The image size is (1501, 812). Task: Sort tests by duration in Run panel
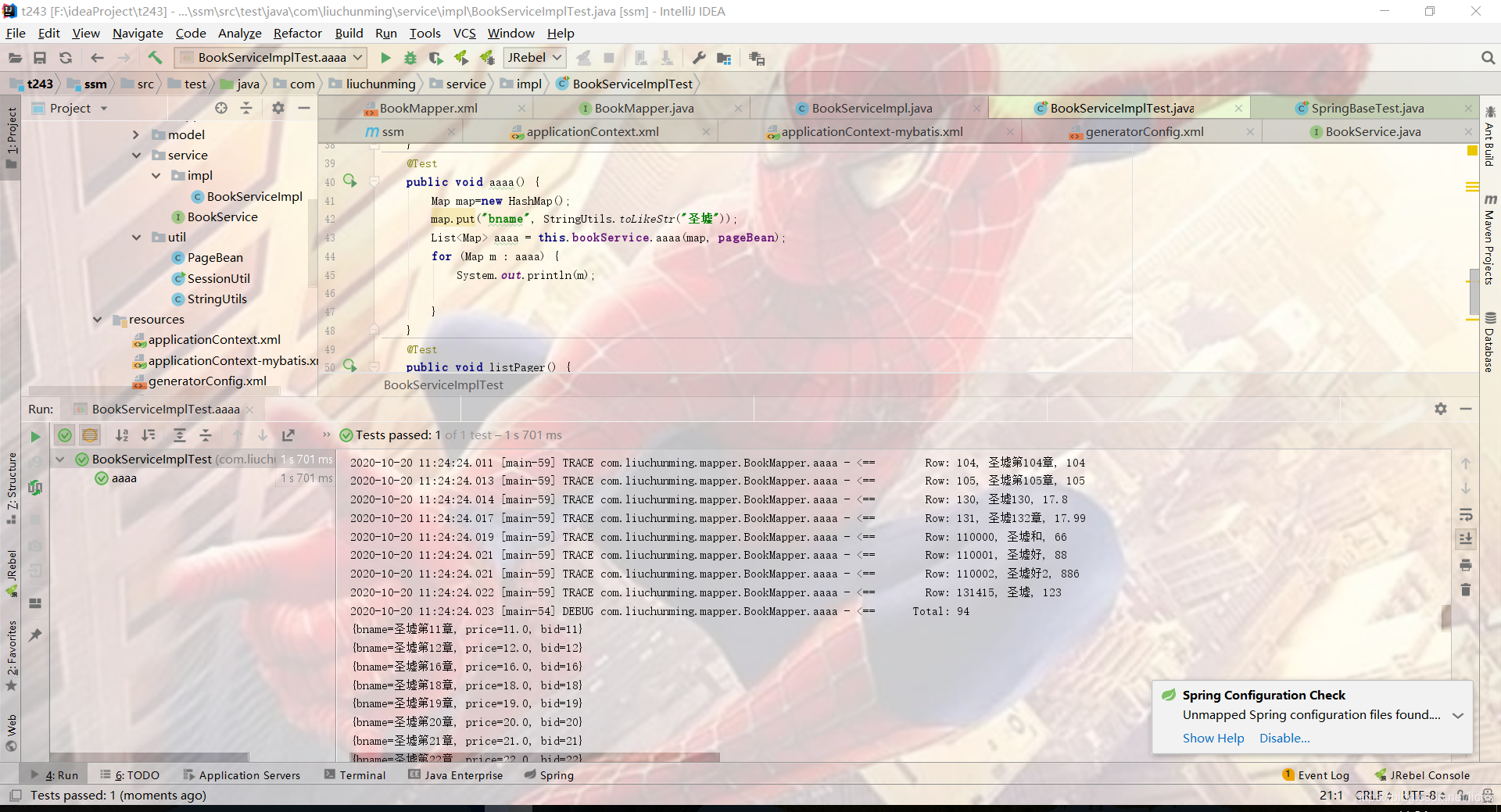pyautogui.click(x=149, y=435)
